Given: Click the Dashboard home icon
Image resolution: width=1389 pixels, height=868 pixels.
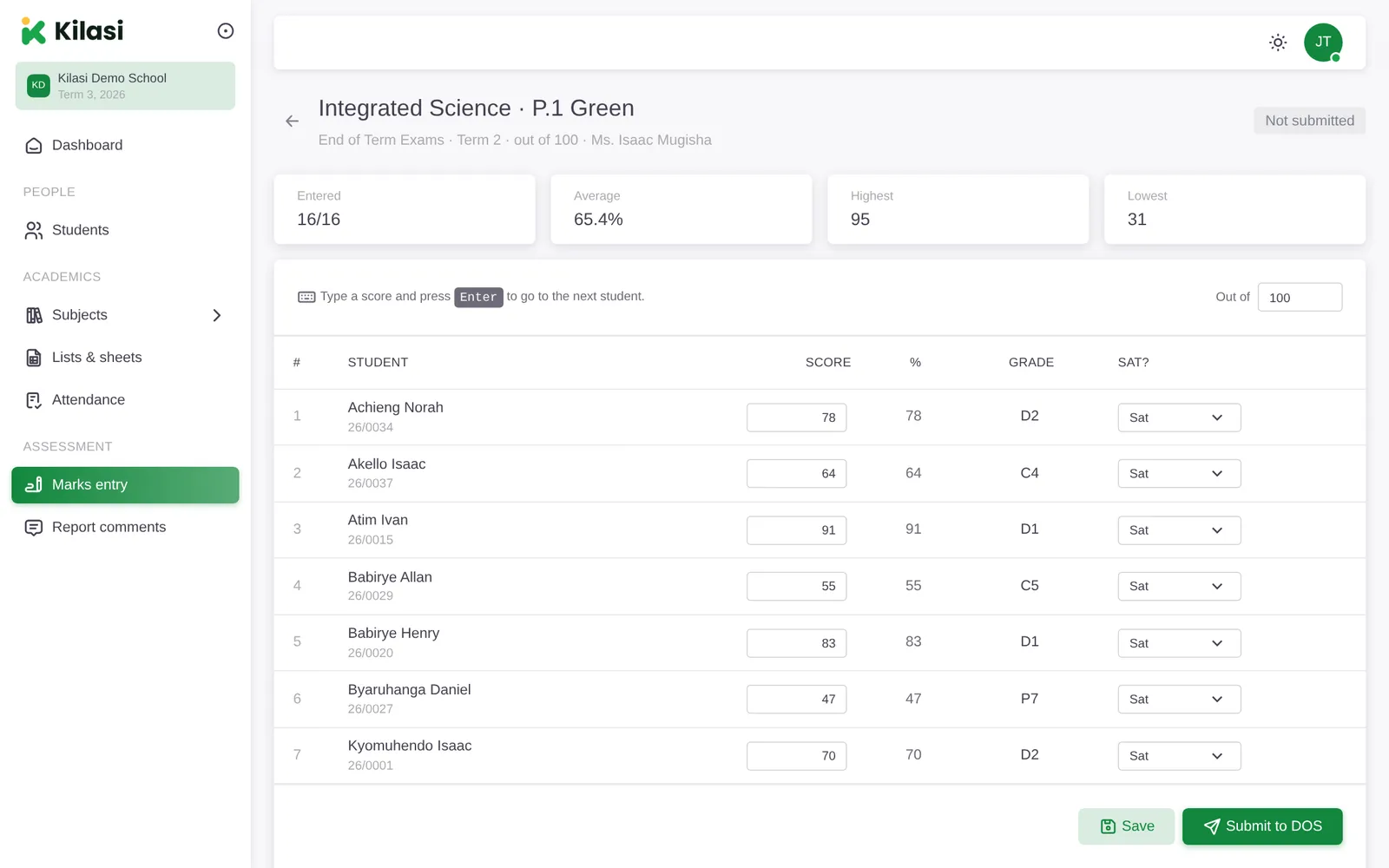Looking at the screenshot, I should 34,146.
